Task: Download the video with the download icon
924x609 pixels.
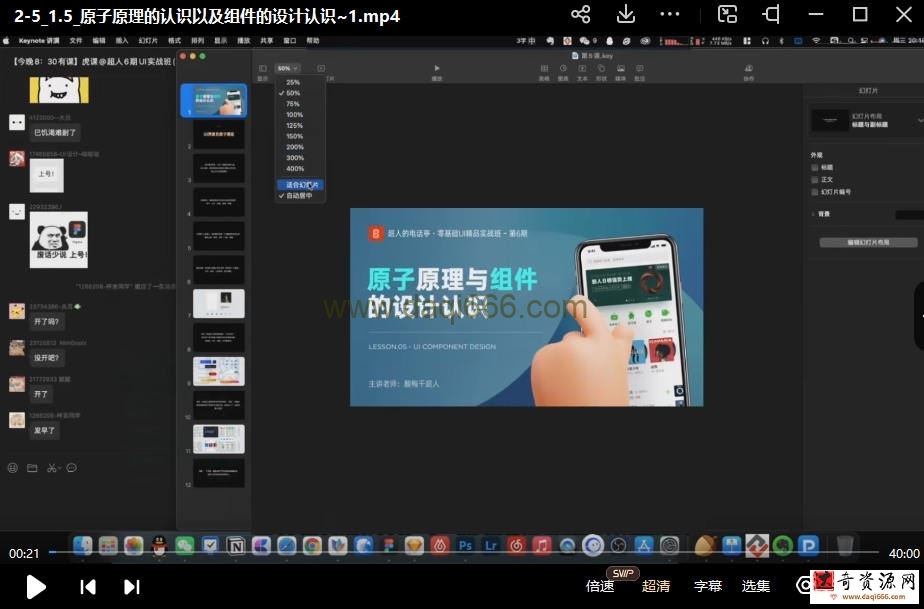Action: click(625, 15)
